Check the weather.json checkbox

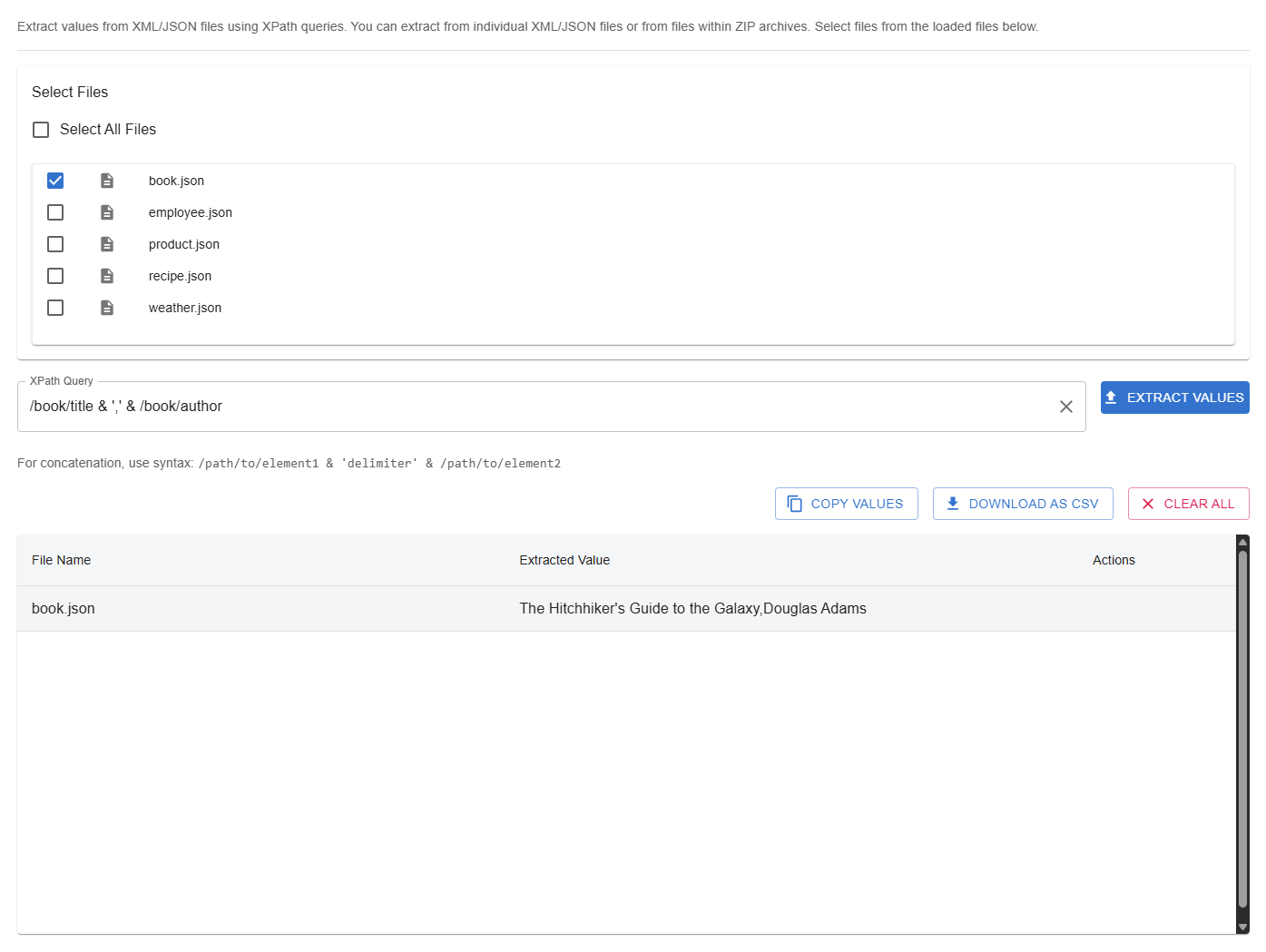coord(55,308)
